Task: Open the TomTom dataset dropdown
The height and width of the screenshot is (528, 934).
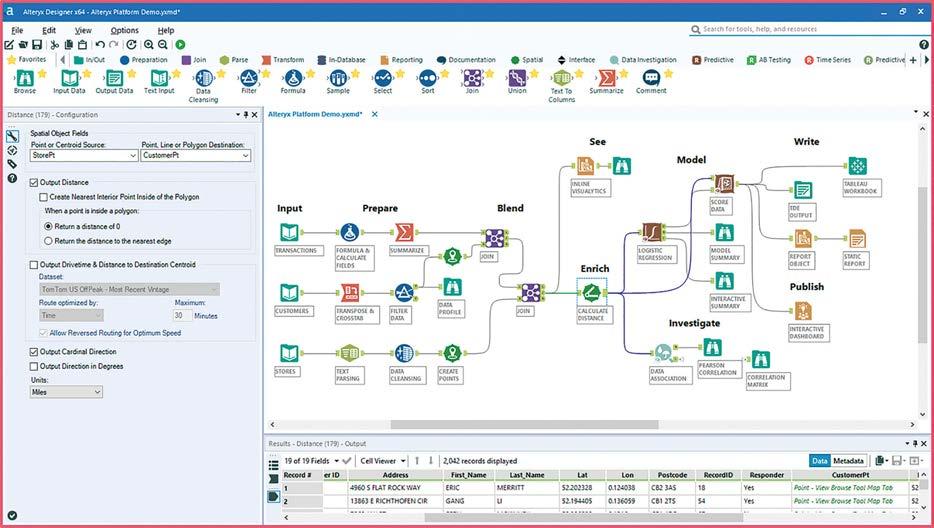Action: pyautogui.click(x=129, y=289)
